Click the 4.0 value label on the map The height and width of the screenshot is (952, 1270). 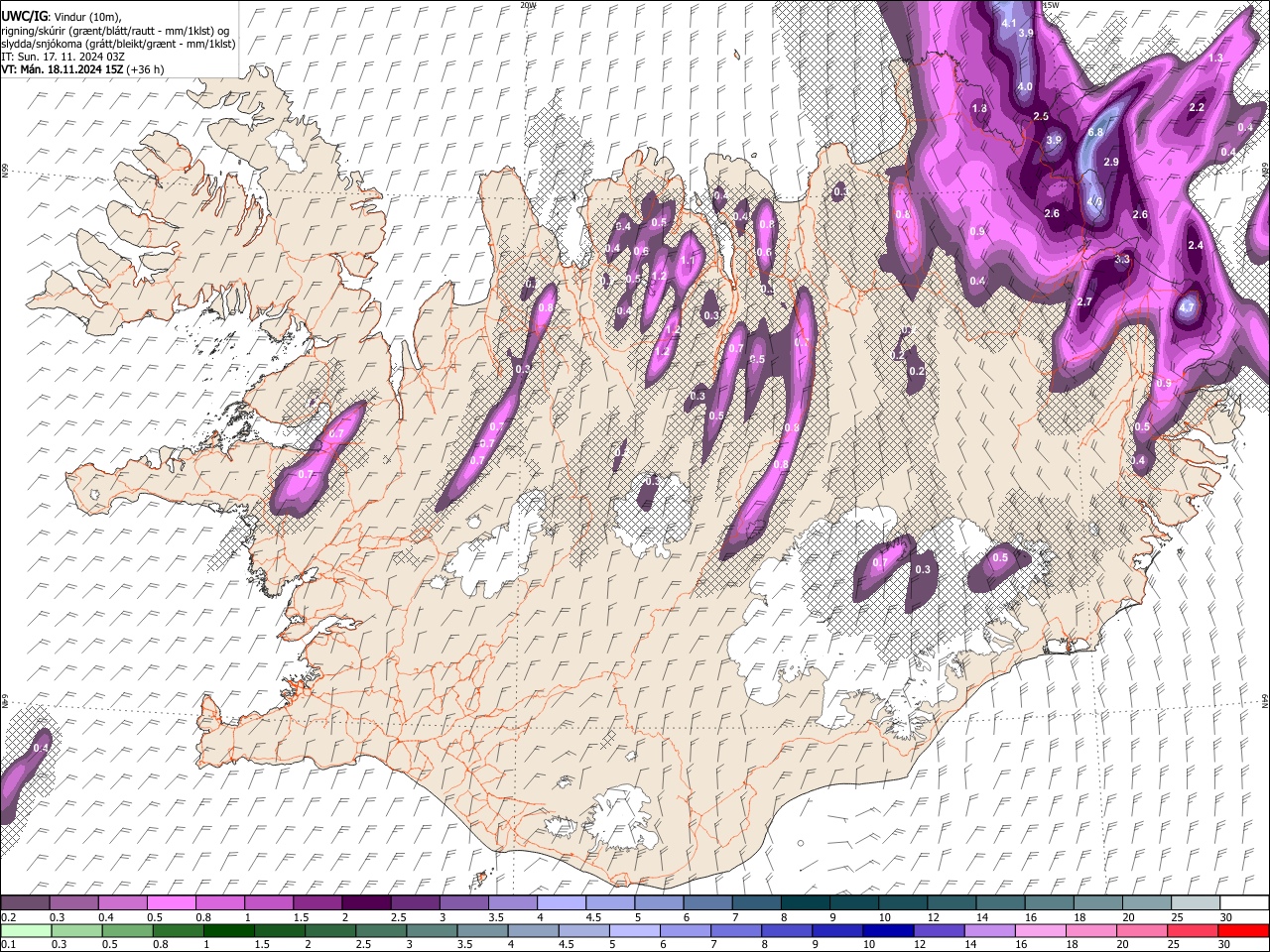tap(1026, 87)
